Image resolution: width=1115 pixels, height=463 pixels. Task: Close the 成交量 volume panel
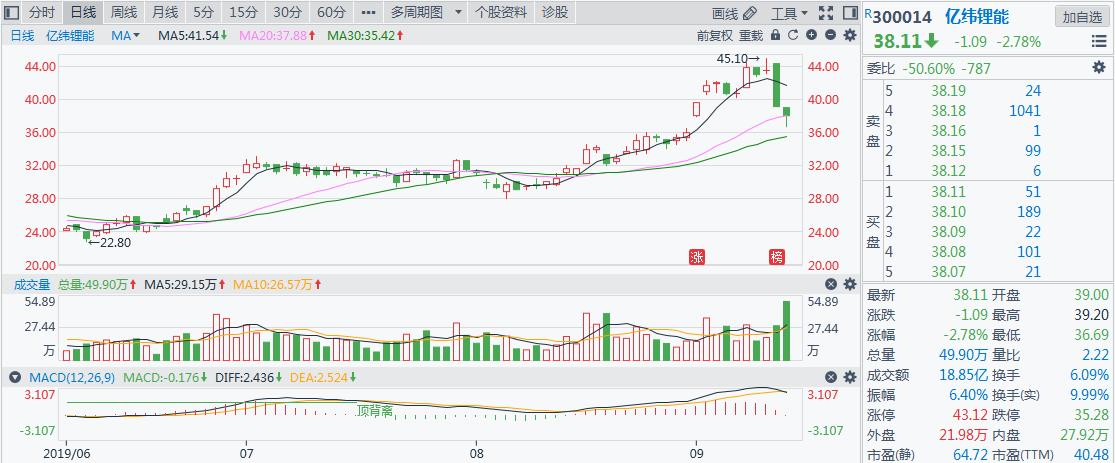pyautogui.click(x=830, y=284)
